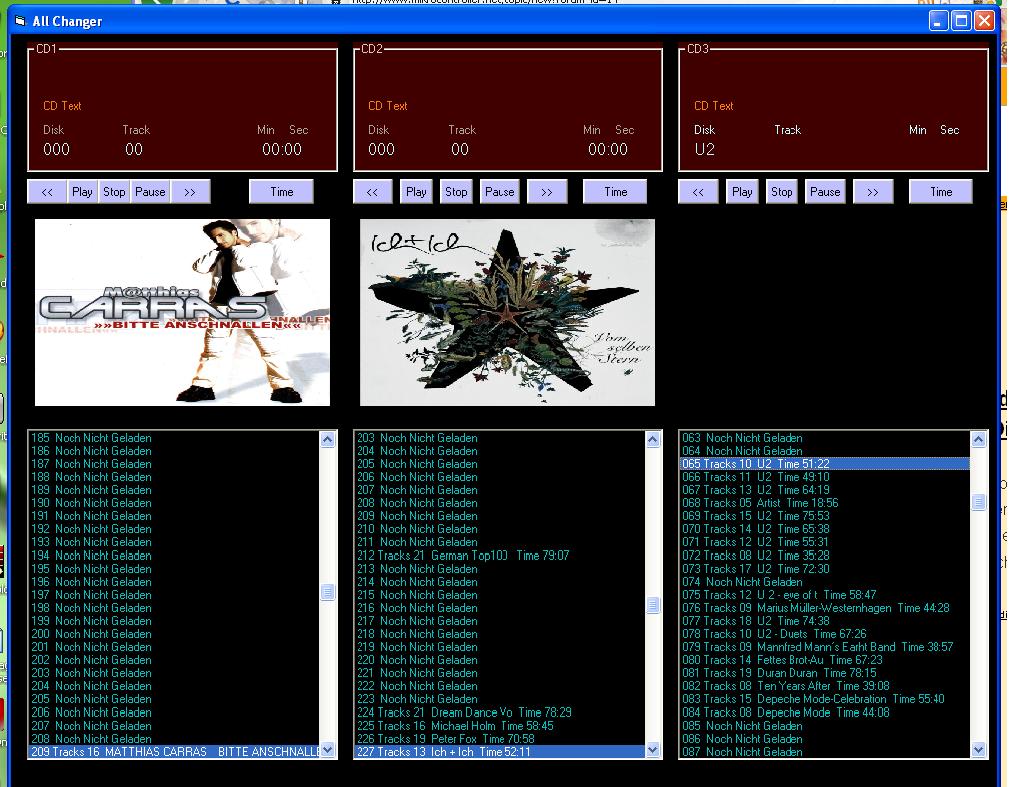Stop playback on CD2

coord(456,192)
